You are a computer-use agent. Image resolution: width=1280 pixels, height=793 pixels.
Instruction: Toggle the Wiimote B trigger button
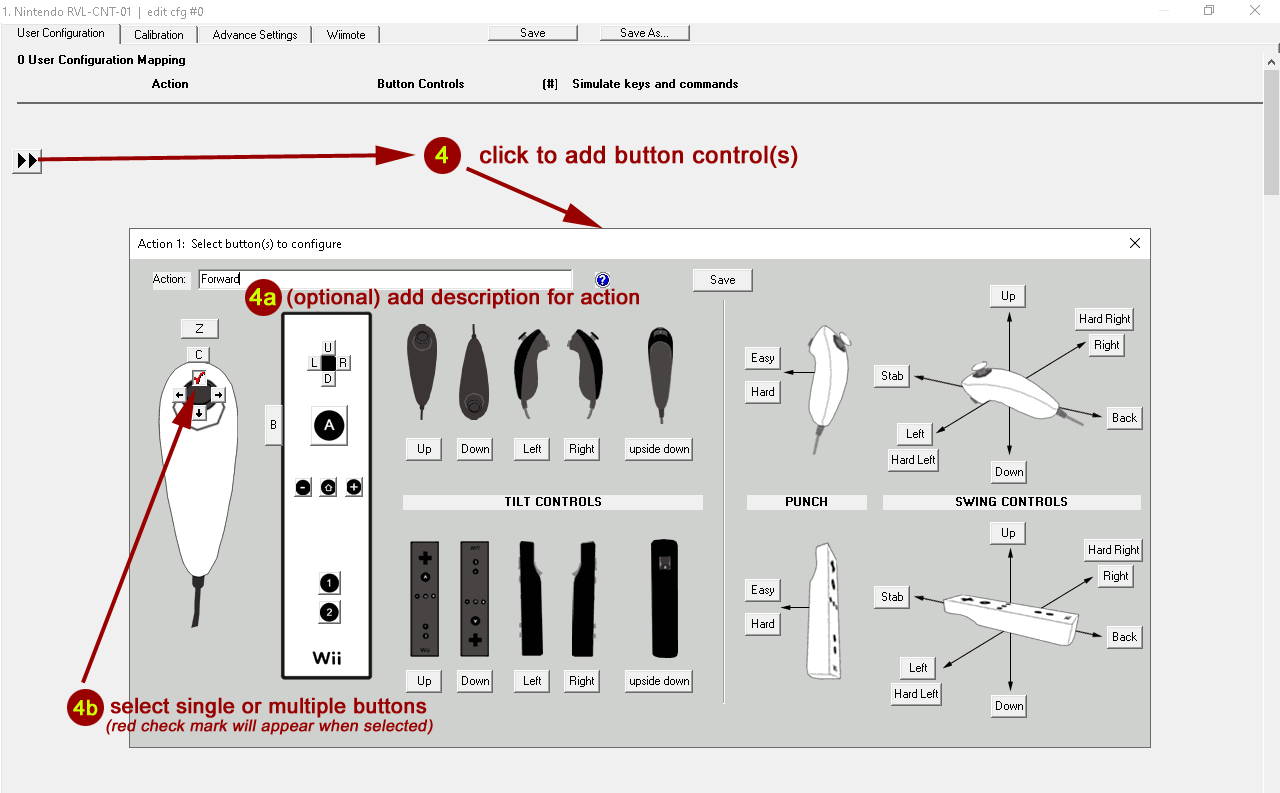point(272,425)
